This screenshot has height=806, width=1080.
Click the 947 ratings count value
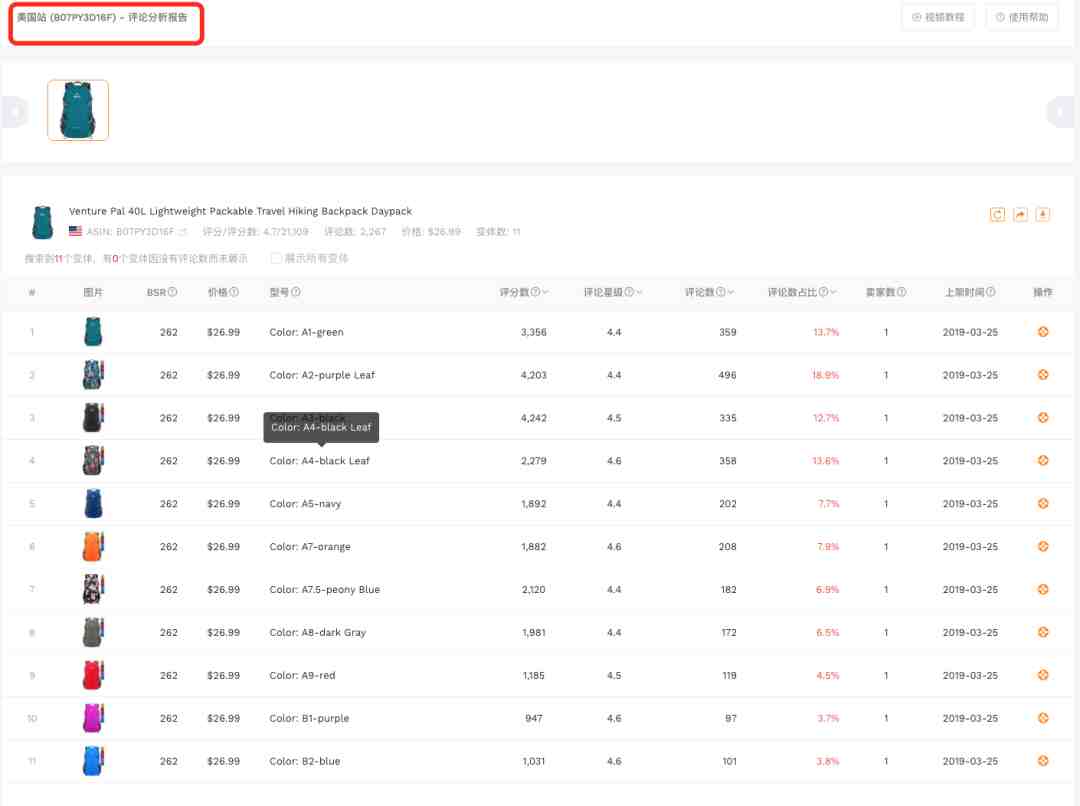click(534, 718)
